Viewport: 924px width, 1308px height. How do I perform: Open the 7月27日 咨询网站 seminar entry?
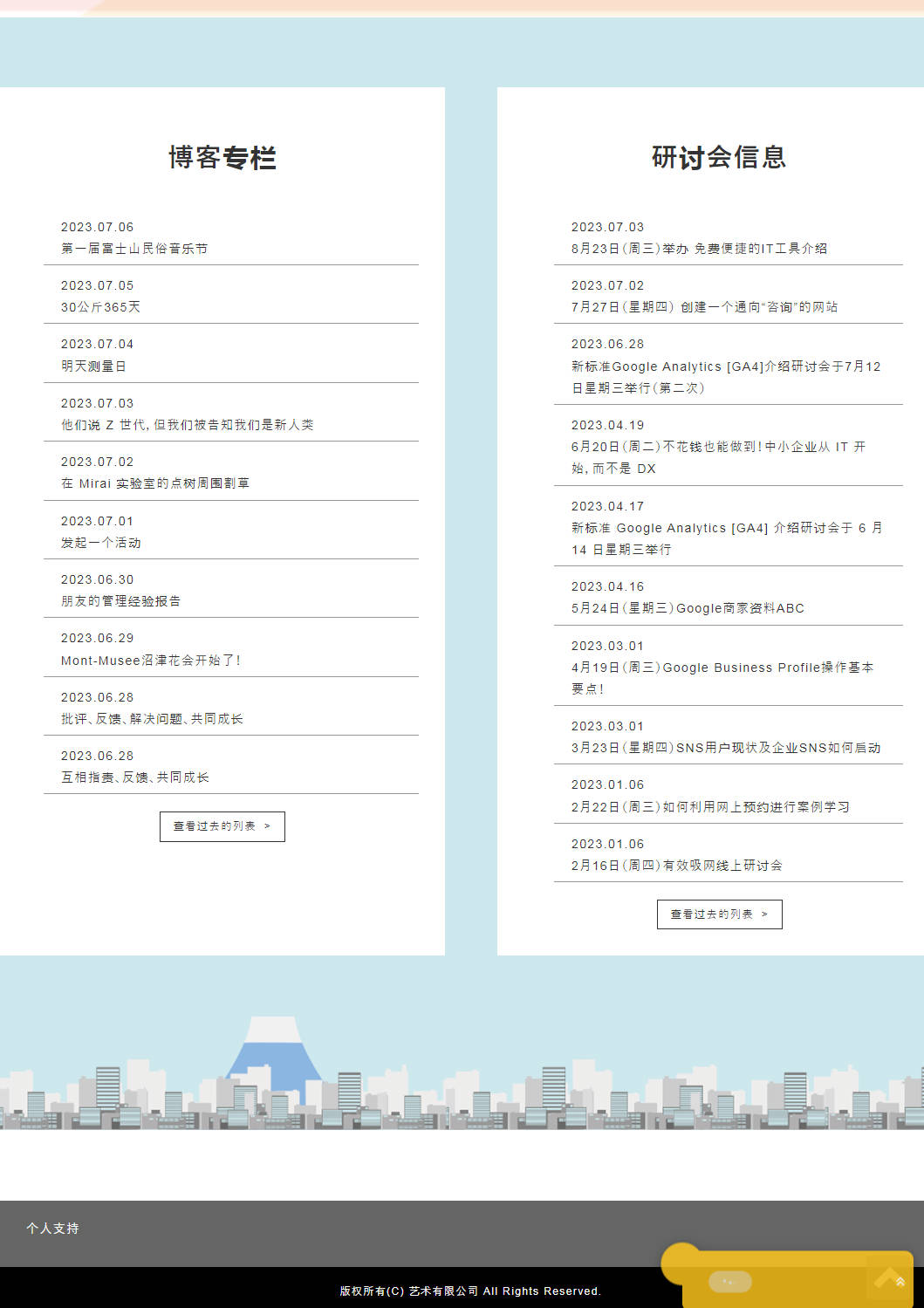coord(704,307)
